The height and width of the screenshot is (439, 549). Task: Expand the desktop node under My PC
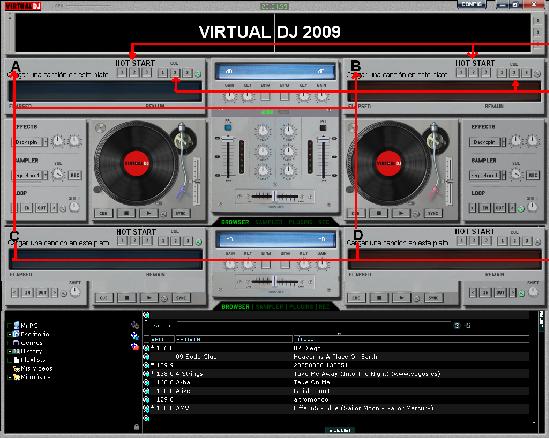[x=10, y=334]
